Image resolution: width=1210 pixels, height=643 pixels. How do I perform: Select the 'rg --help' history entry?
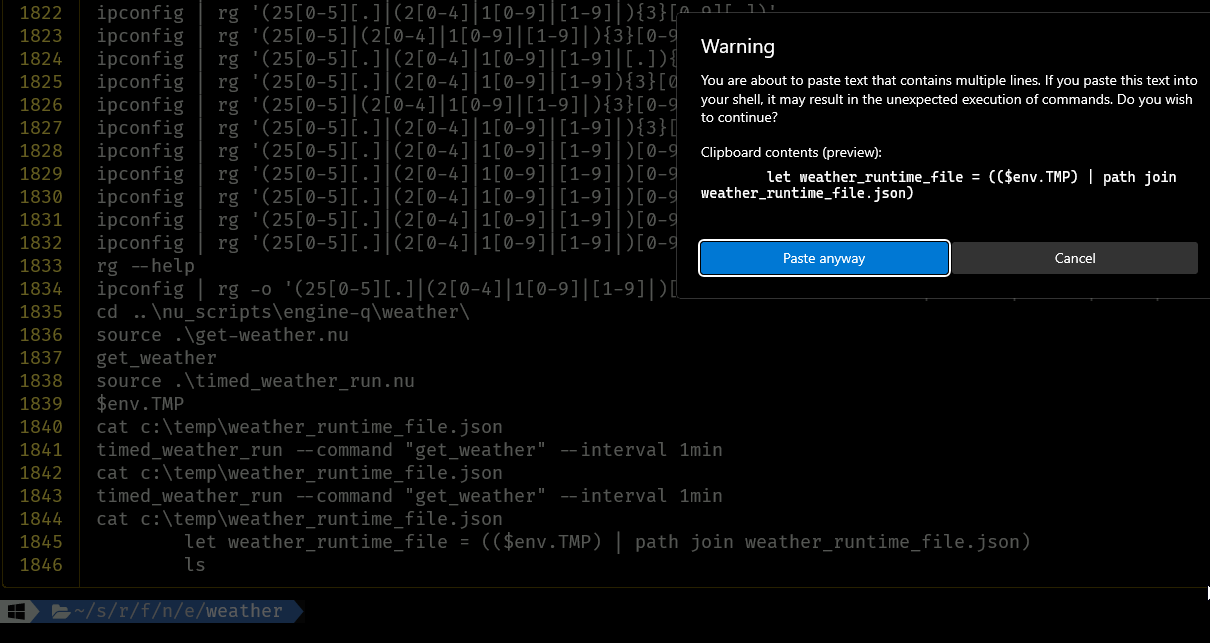pos(139,265)
